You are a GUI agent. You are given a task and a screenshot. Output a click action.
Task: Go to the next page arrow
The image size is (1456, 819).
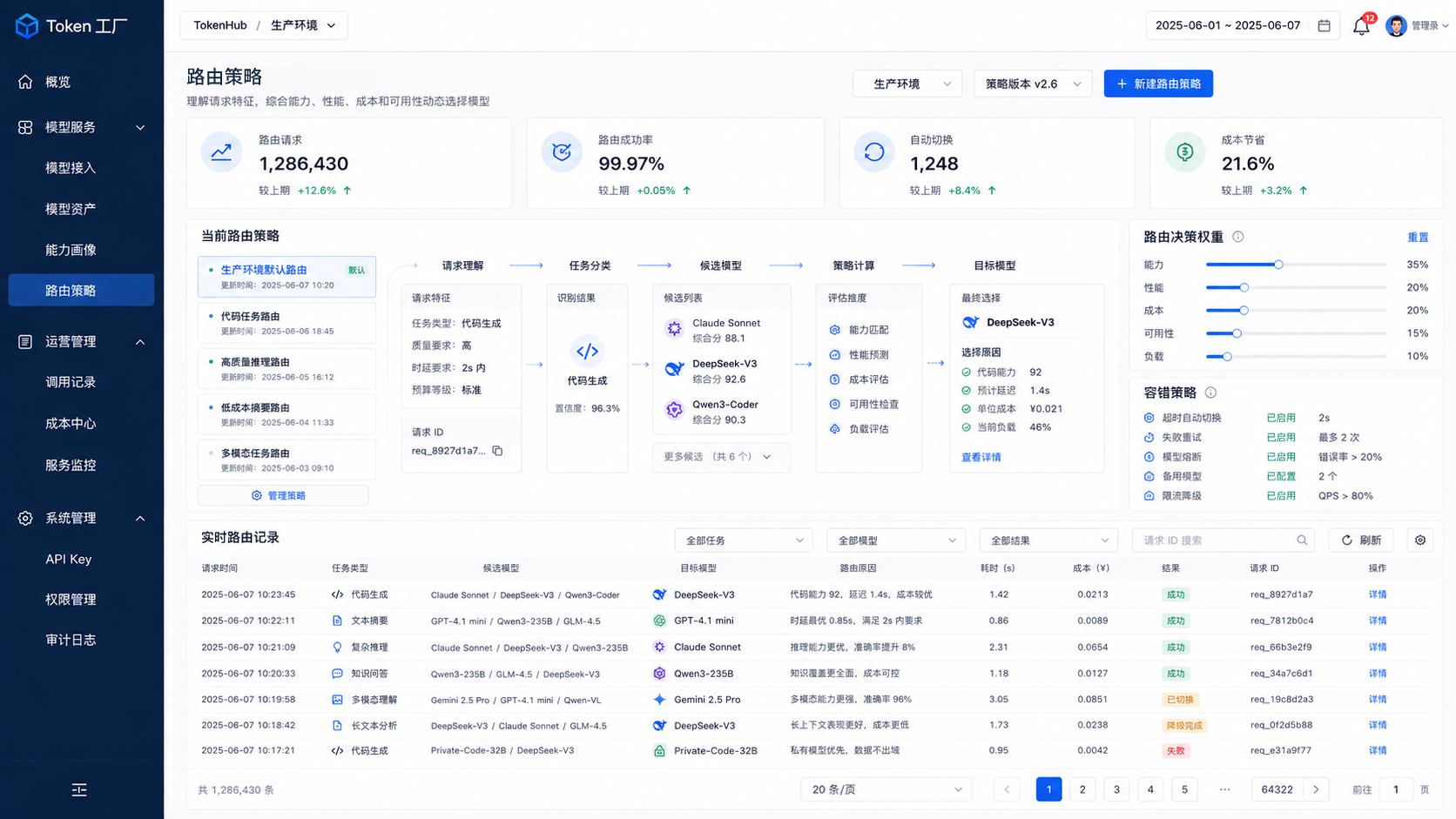coord(1316,789)
